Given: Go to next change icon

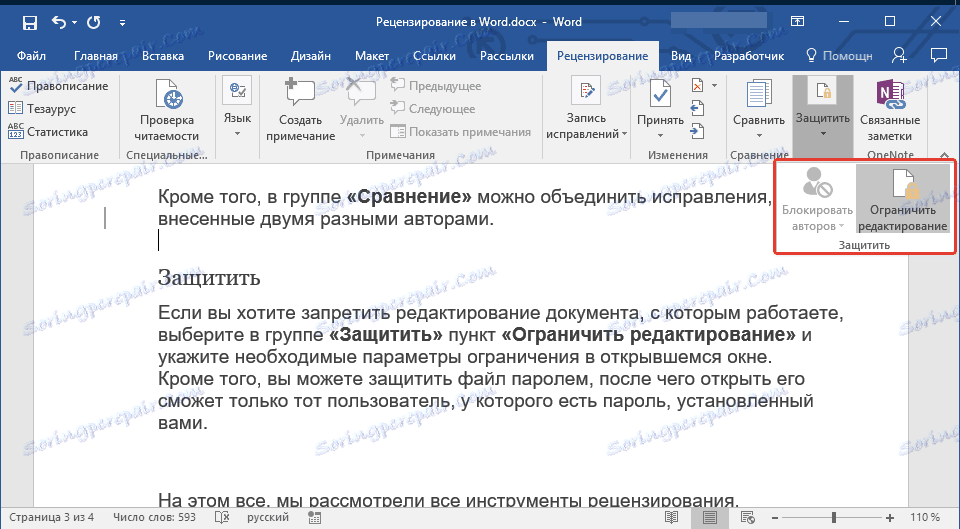Looking at the screenshot, I should coord(697,131).
